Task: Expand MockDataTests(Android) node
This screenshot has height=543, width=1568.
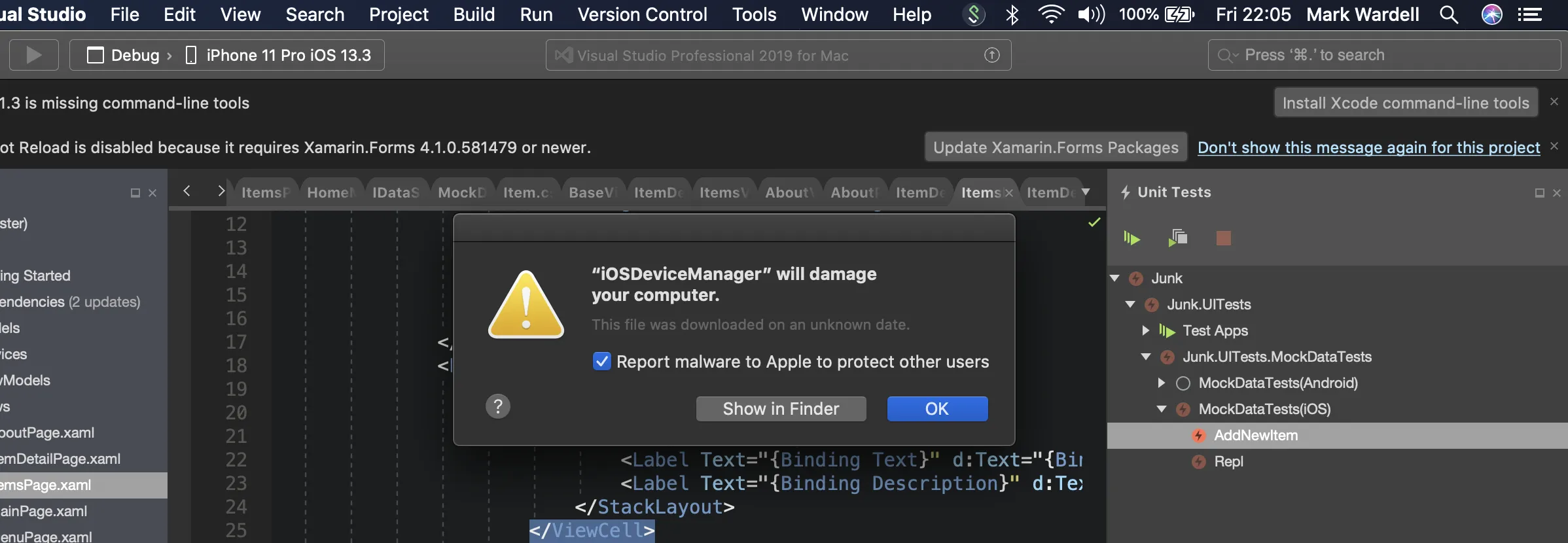Action: click(x=1162, y=383)
